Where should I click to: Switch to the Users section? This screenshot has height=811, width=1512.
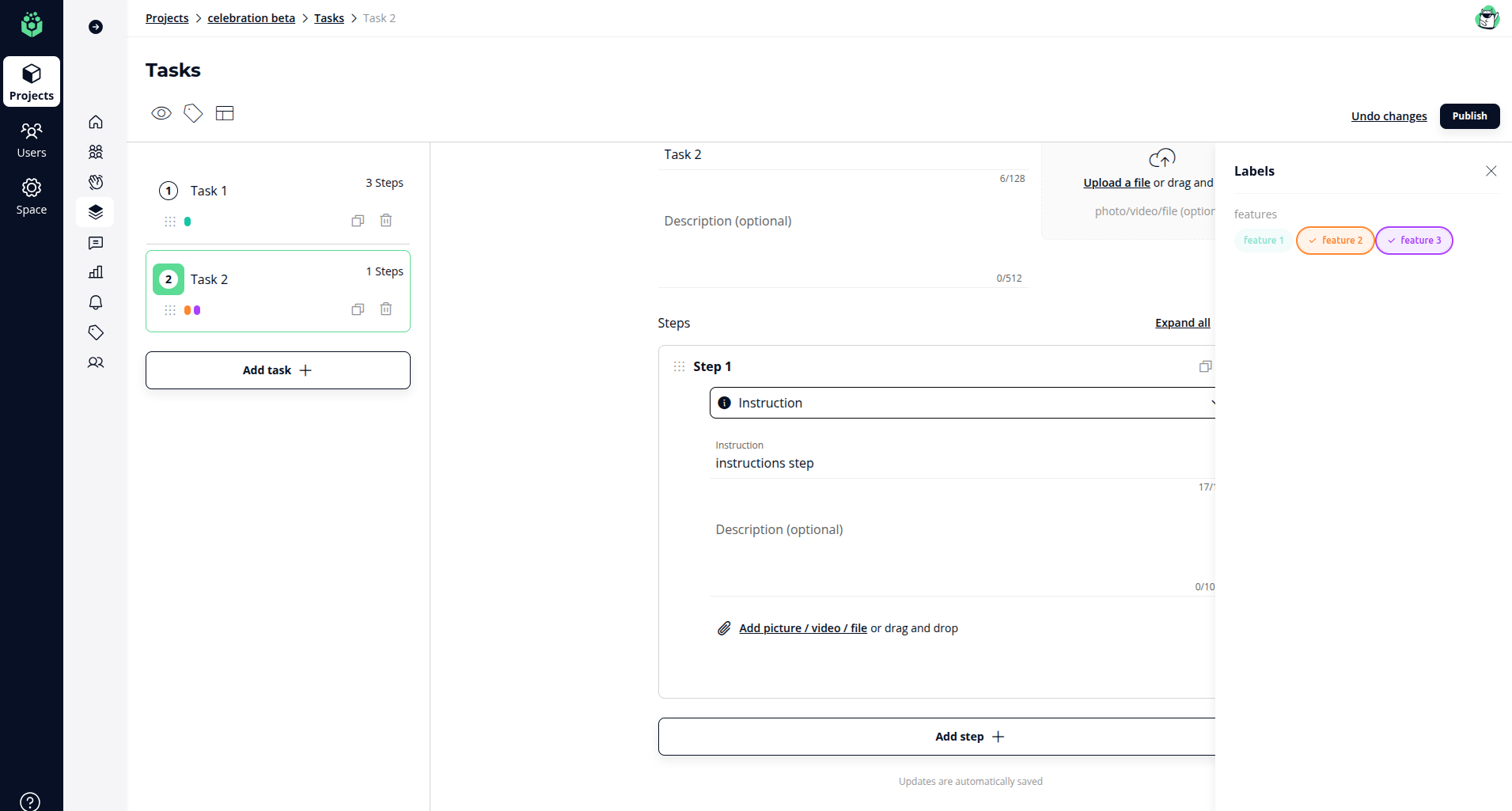(x=32, y=139)
